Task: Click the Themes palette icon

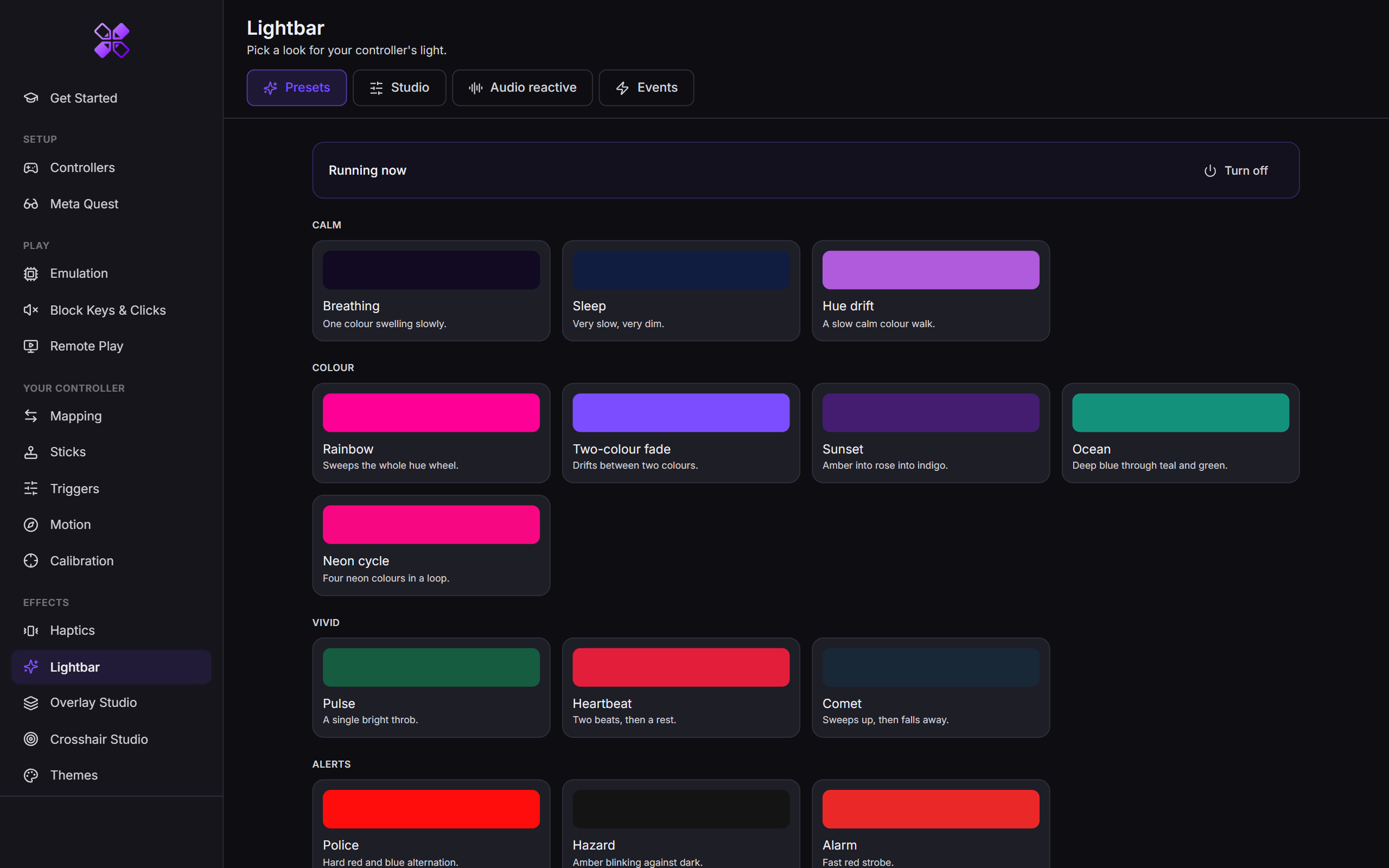Action: [31, 775]
